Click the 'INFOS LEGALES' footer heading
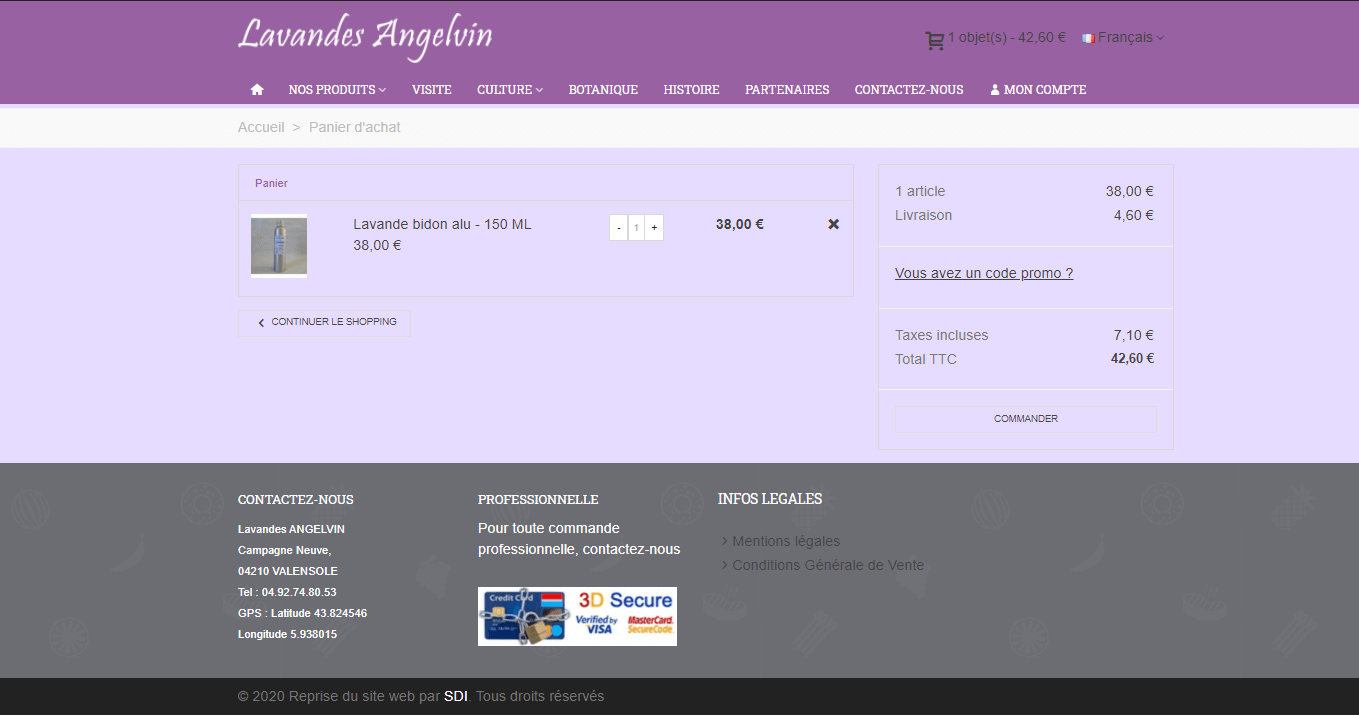This screenshot has width=1359, height=716. (770, 498)
